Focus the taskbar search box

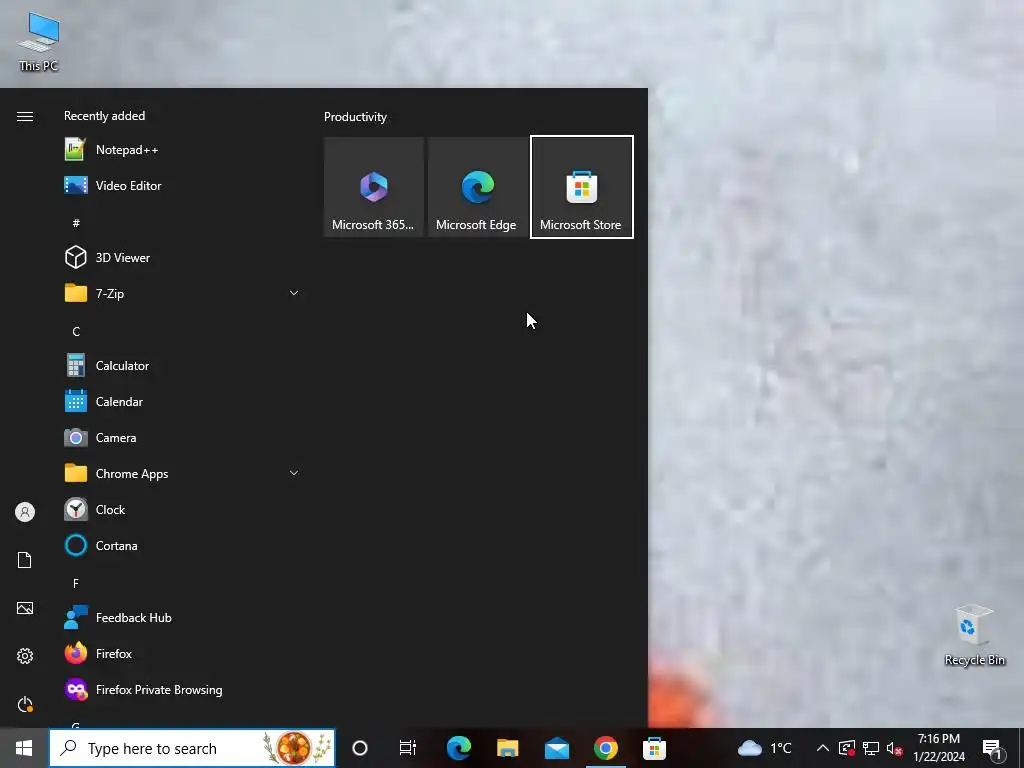(x=192, y=748)
